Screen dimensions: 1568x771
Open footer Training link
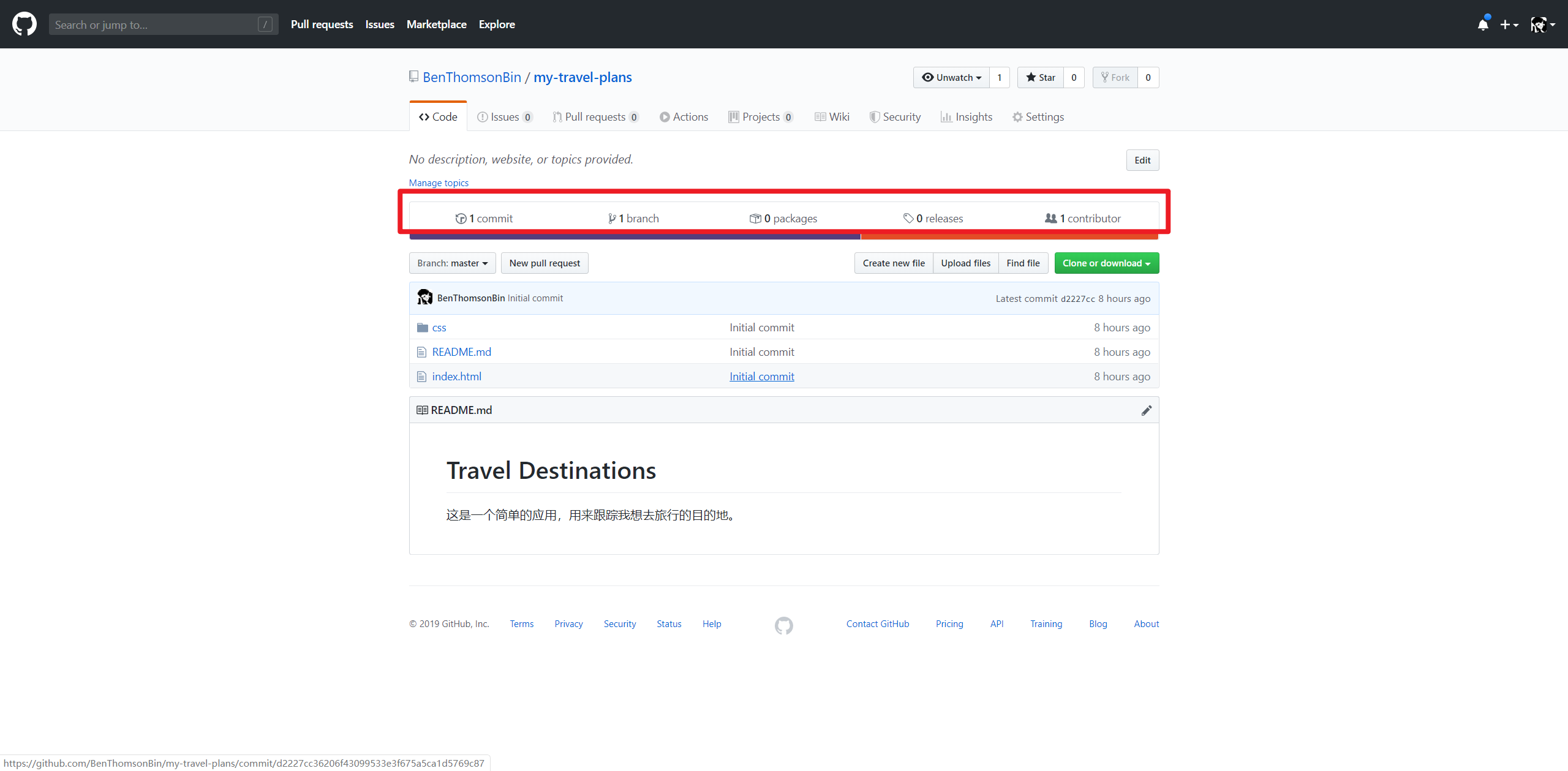pos(1046,623)
